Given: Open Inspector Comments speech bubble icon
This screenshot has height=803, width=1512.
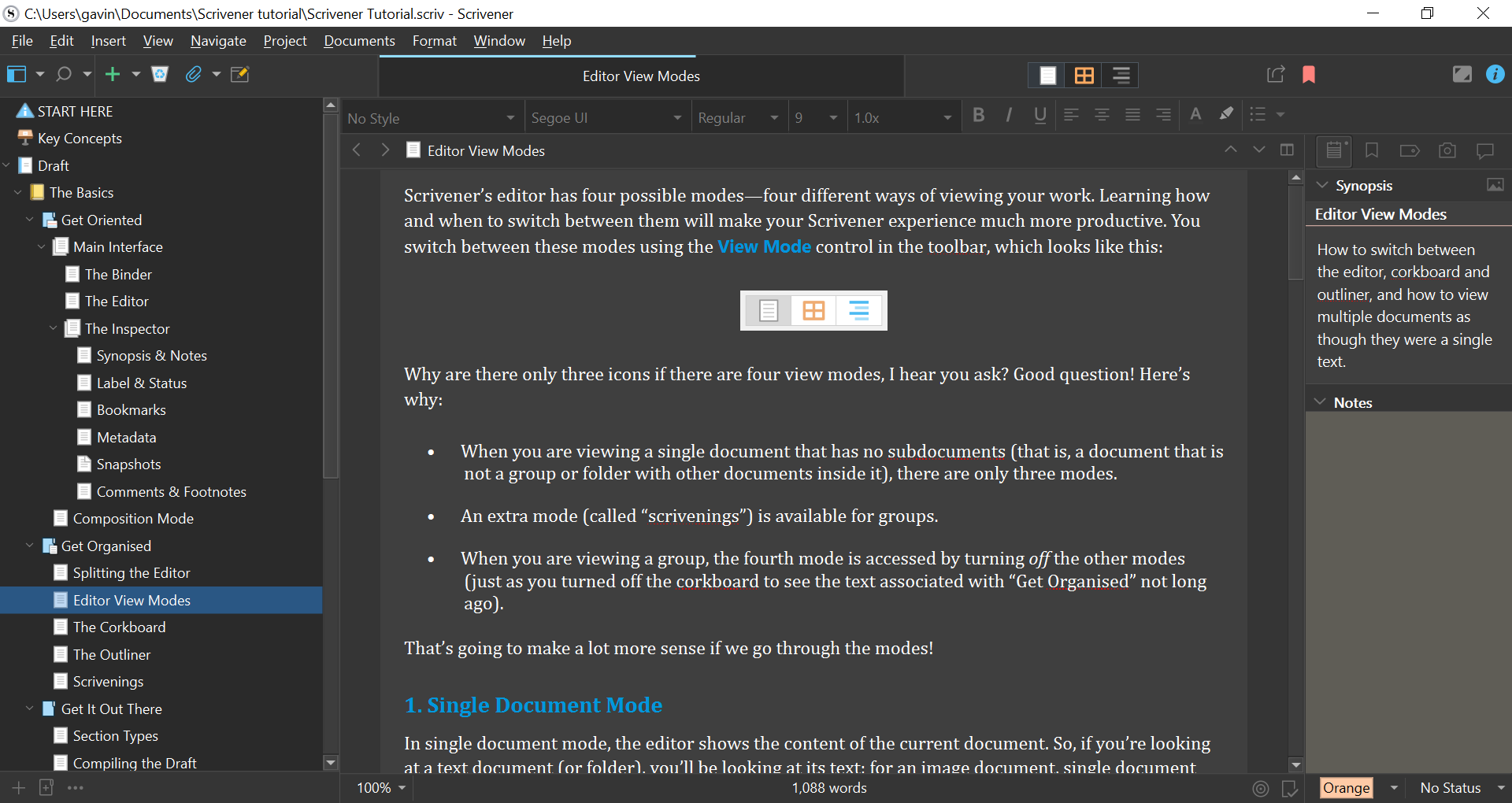Looking at the screenshot, I should tap(1485, 150).
